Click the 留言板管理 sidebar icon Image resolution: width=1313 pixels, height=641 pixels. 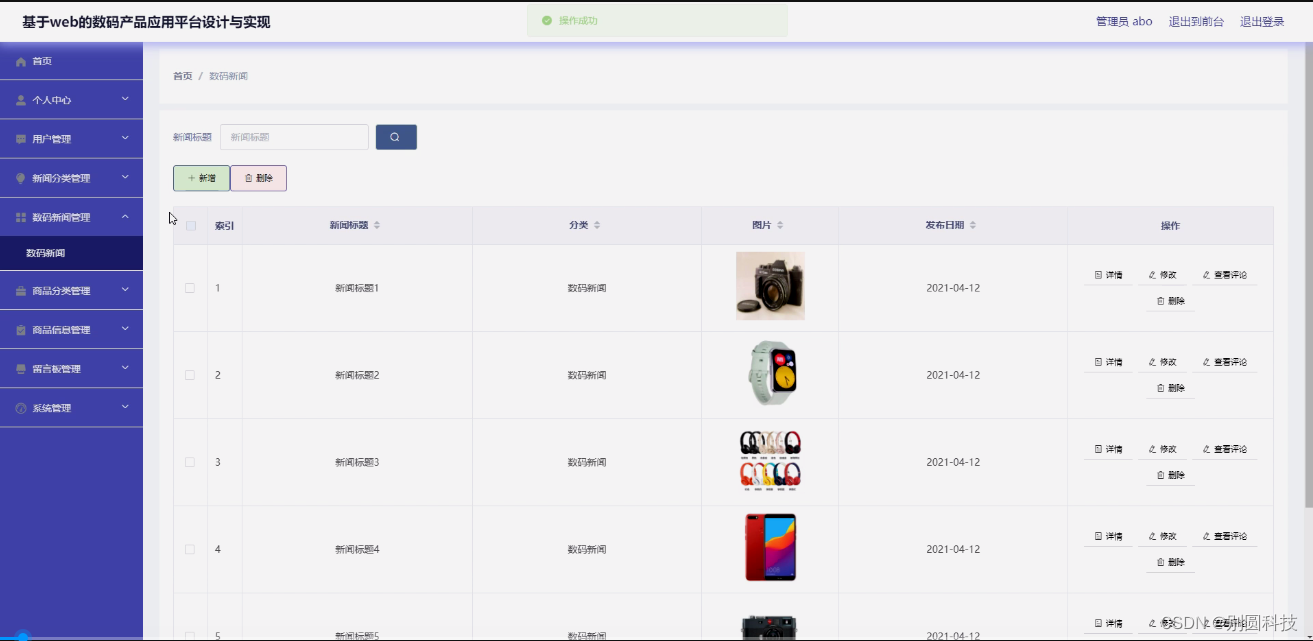20,368
